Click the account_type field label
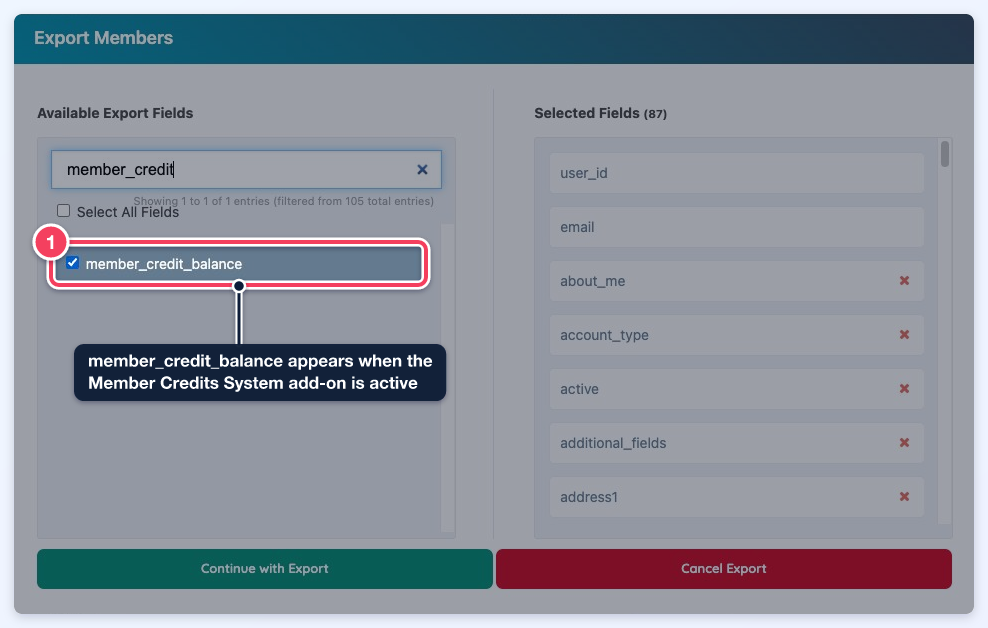Image resolution: width=988 pixels, height=628 pixels. [x=604, y=336]
